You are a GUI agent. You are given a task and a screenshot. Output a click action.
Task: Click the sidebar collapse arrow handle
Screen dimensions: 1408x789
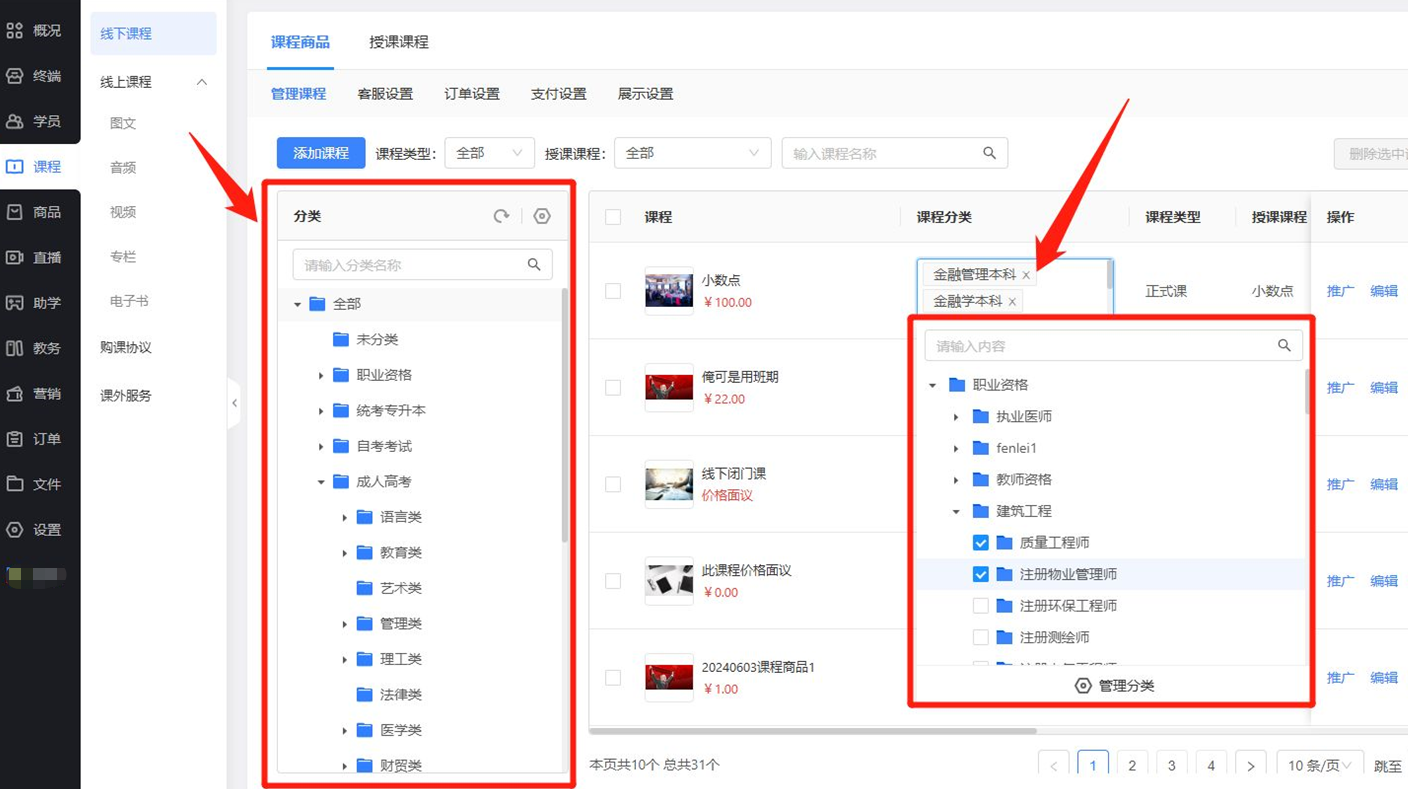234,403
